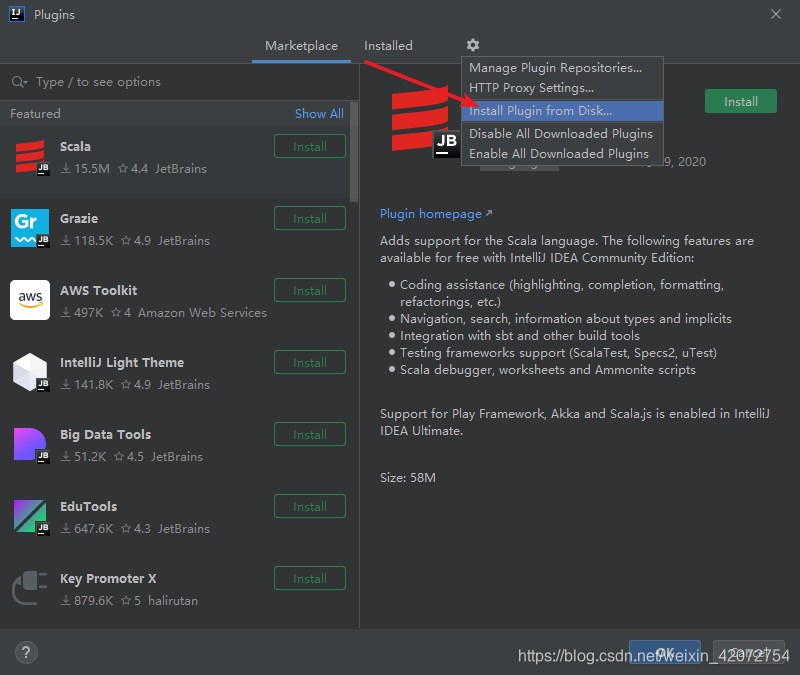Screen dimensions: 800x675
Task: Open the help question mark icon
Action: [x=26, y=653]
